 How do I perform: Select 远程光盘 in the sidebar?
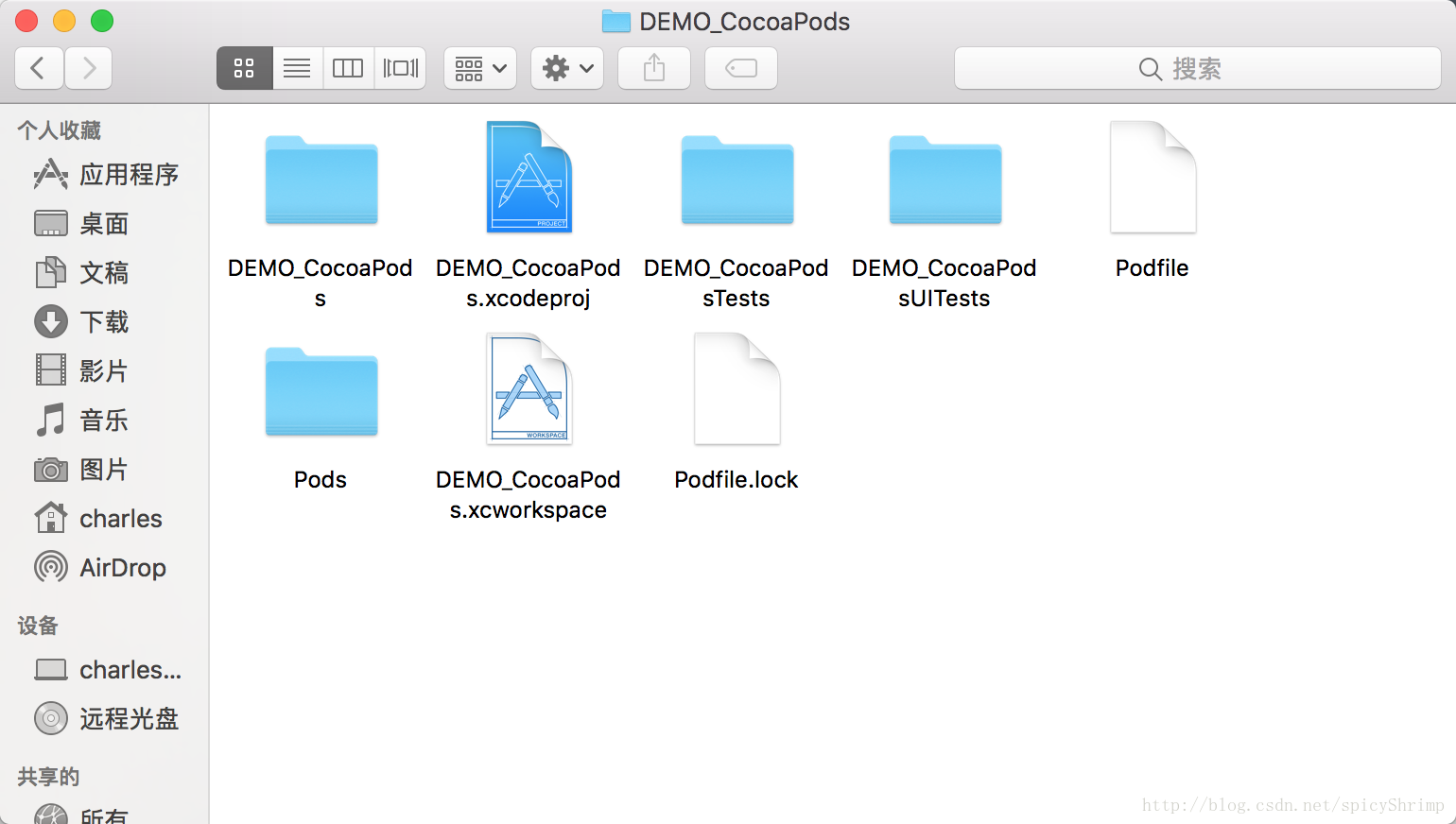pos(104,719)
